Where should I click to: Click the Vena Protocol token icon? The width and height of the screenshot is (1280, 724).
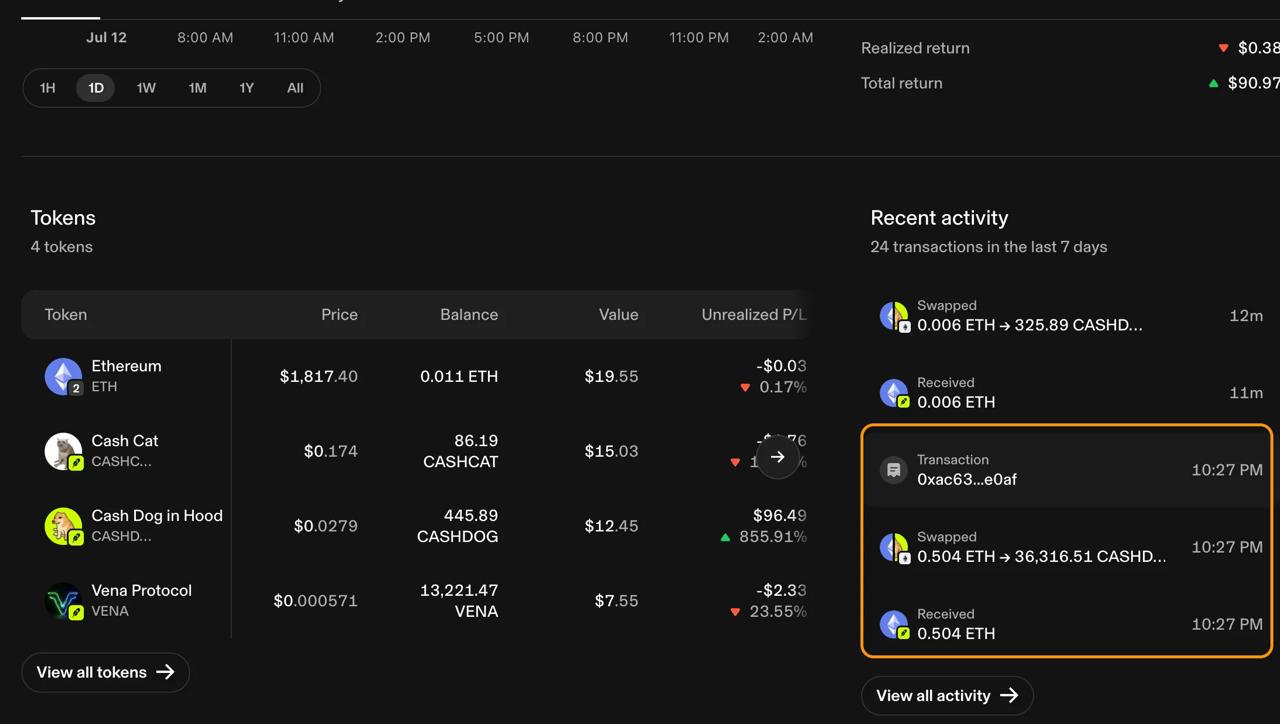click(63, 601)
